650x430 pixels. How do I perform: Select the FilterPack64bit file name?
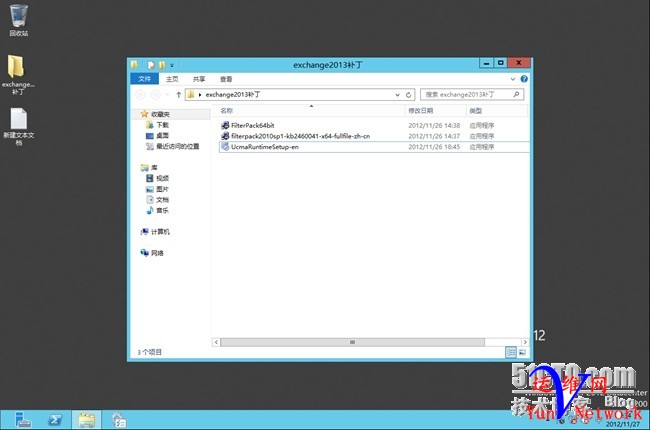pyautogui.click(x=252, y=125)
